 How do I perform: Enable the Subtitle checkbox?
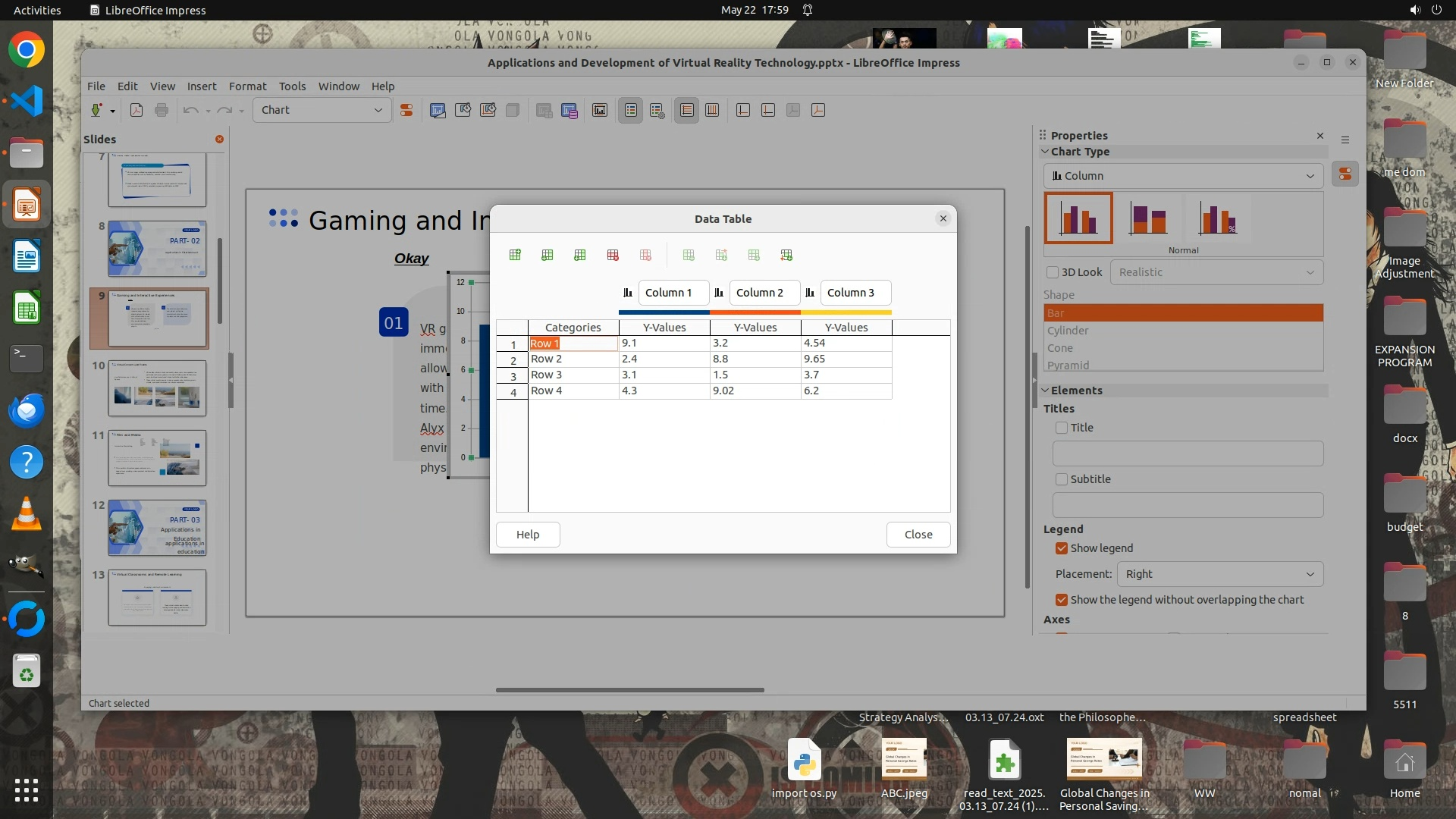pos(1062,479)
